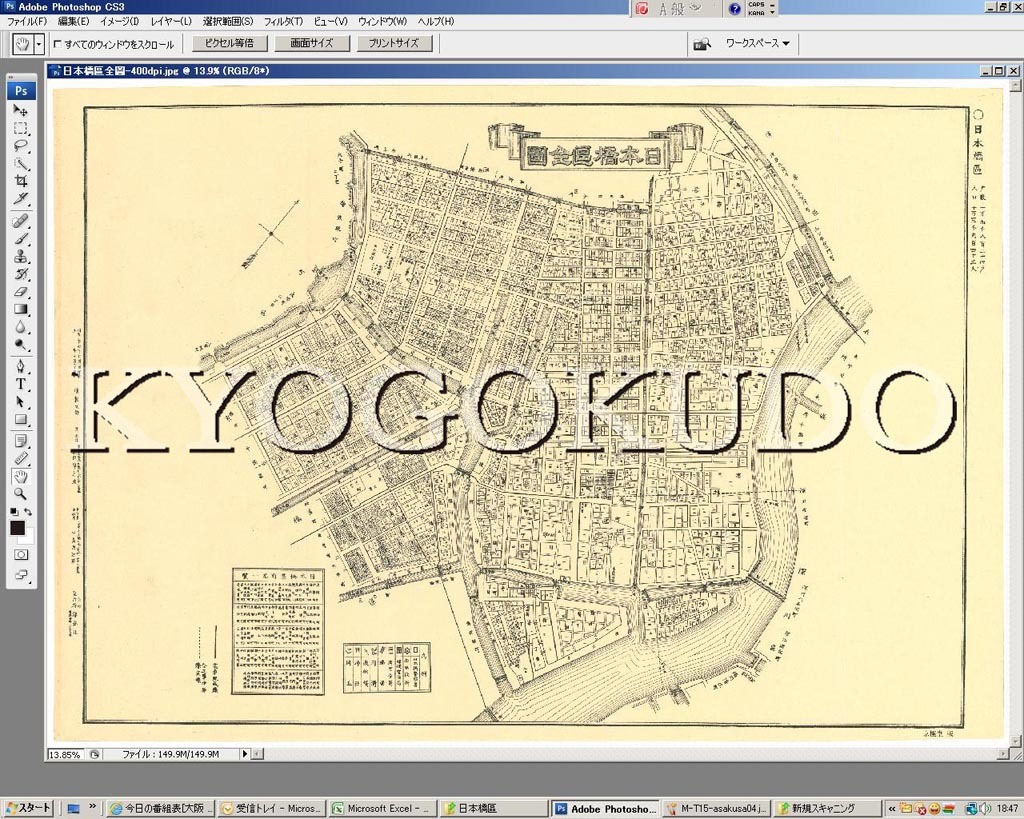Screen dimensions: 1024x819
Task: Open the View menu
Action: click(330, 21)
